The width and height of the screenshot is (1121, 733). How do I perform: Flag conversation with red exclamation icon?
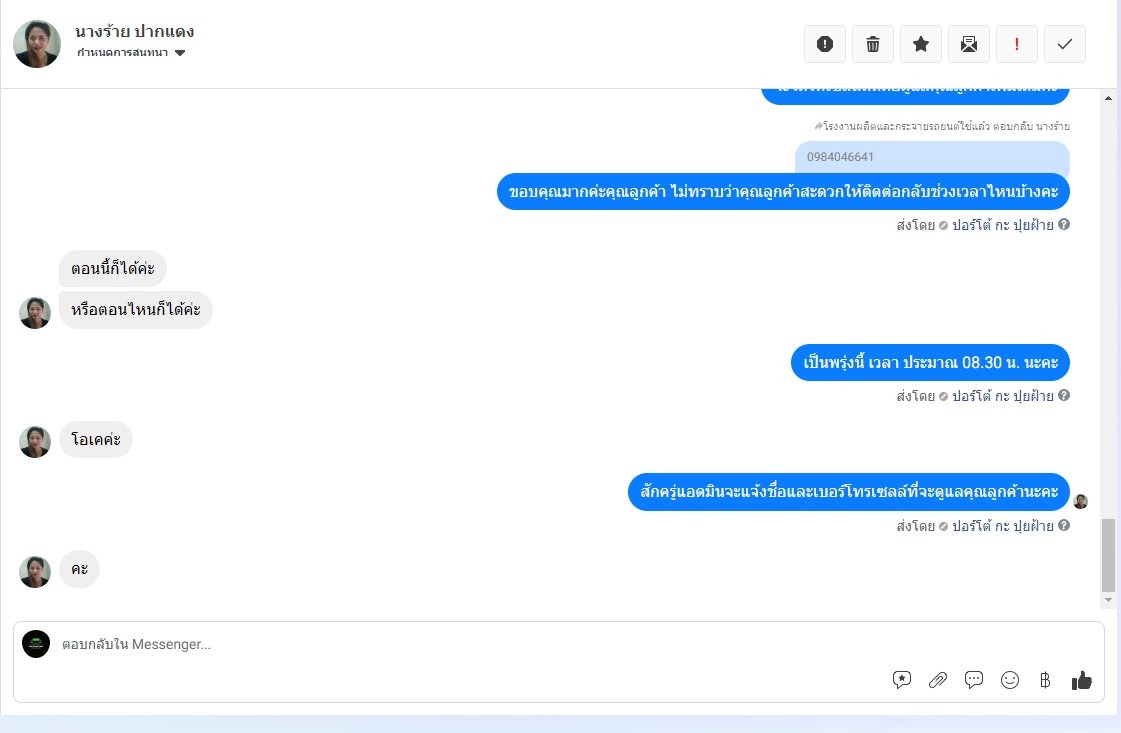(1017, 44)
